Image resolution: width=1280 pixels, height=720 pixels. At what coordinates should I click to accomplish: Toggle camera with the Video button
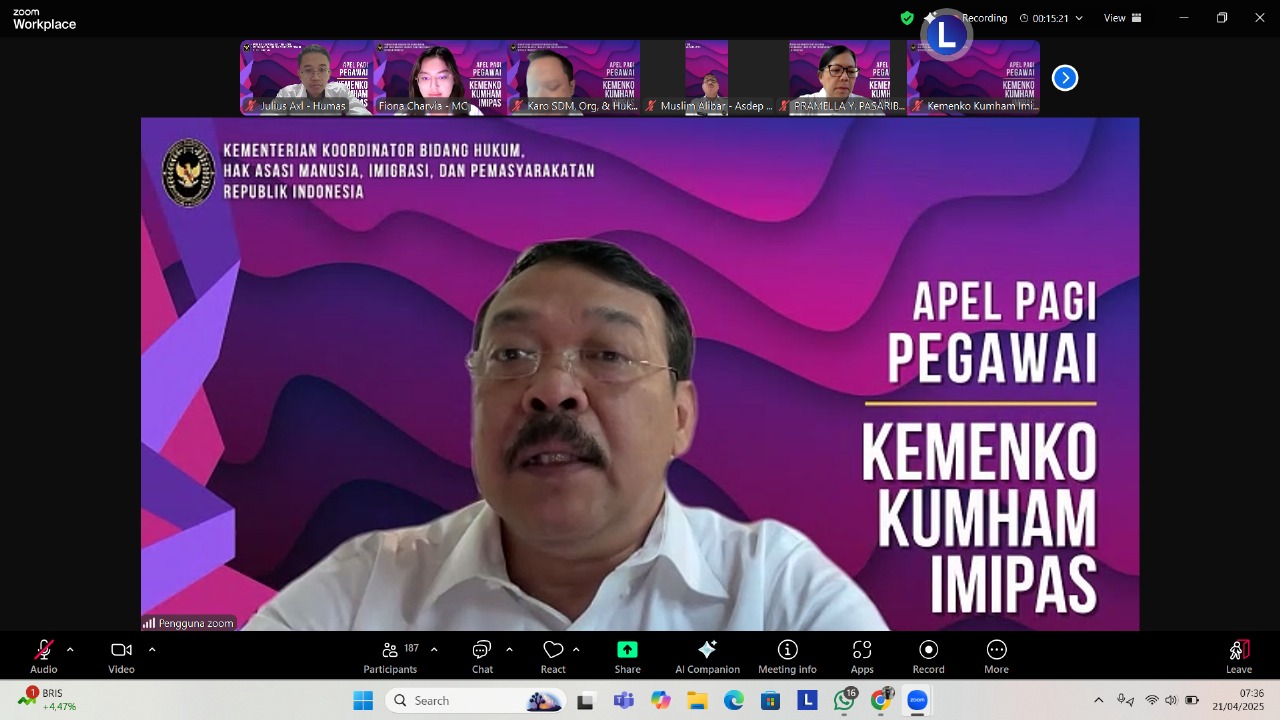tap(121, 656)
